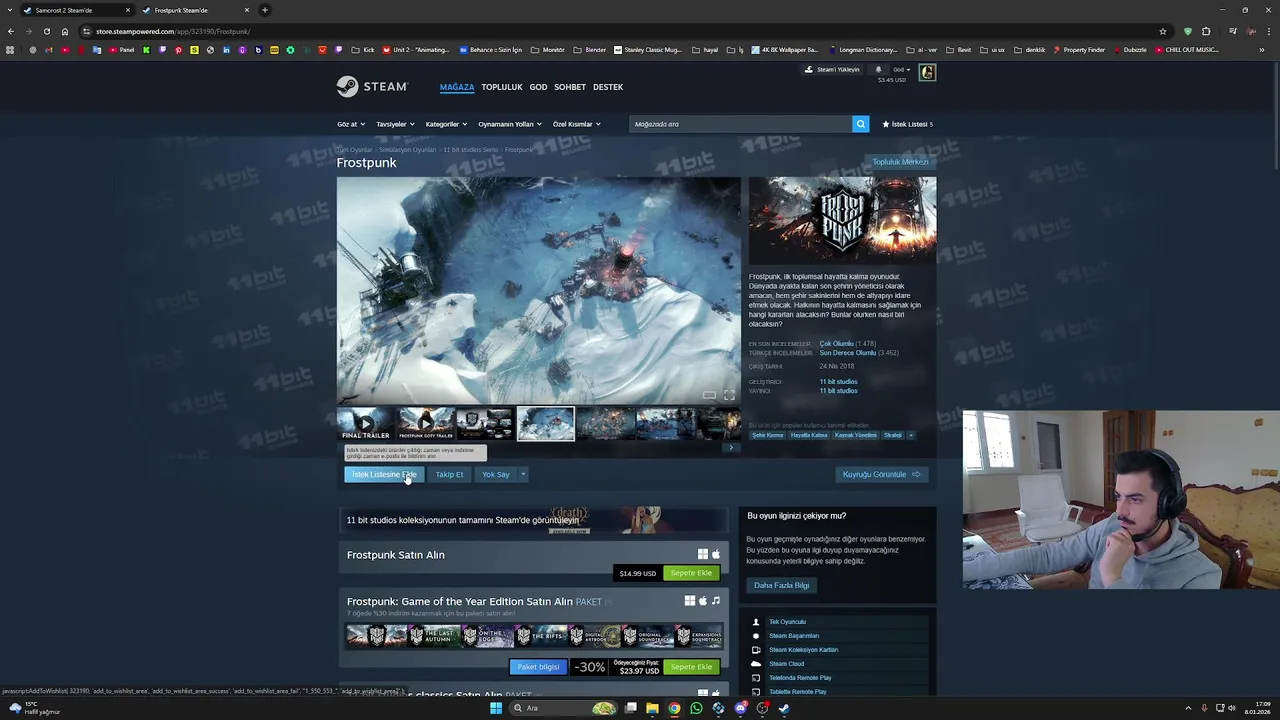1280x720 pixels.
Task: Click the plus tag button after Strateji
Action: [x=910, y=435]
